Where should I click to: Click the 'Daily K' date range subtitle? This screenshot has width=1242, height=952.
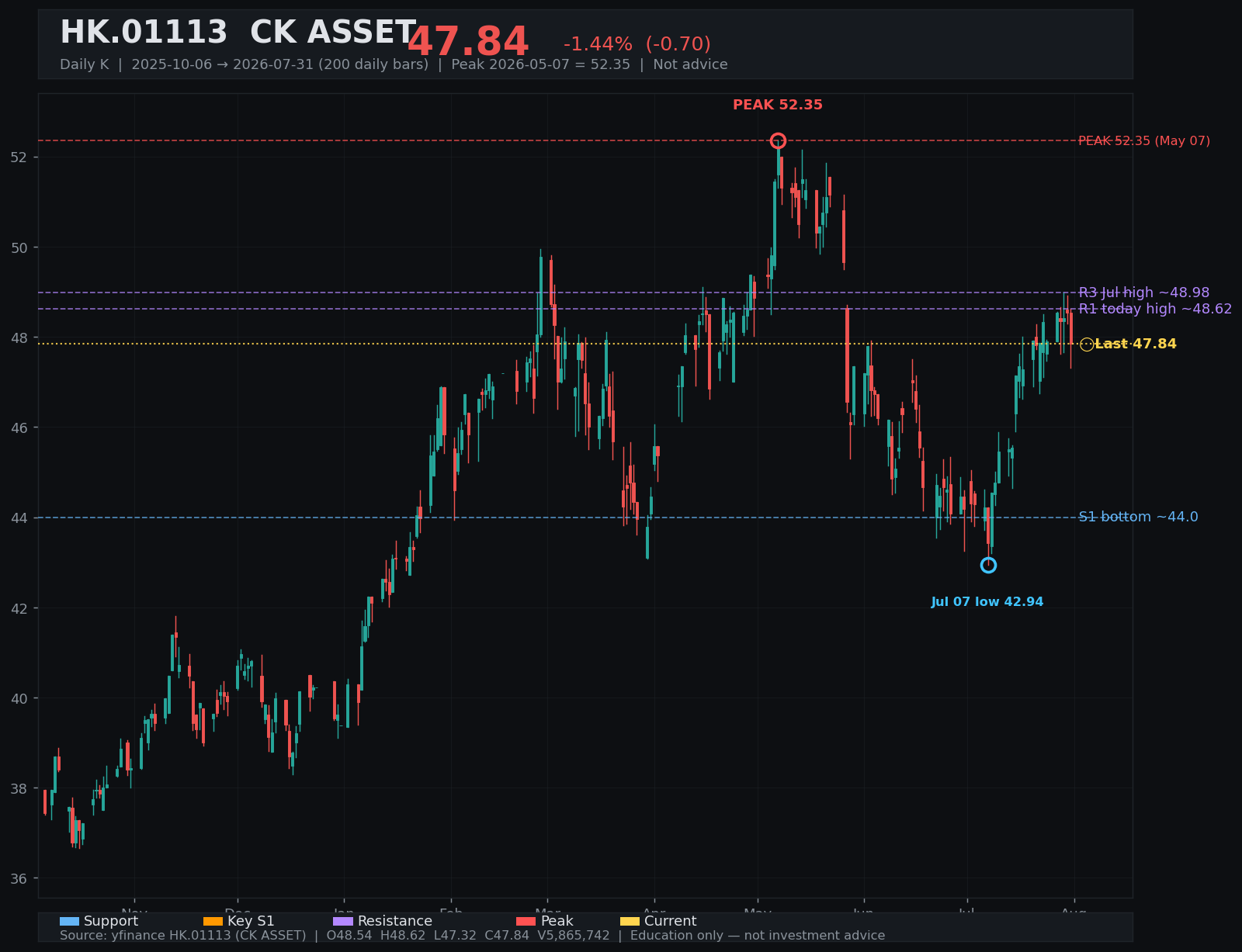click(394, 64)
